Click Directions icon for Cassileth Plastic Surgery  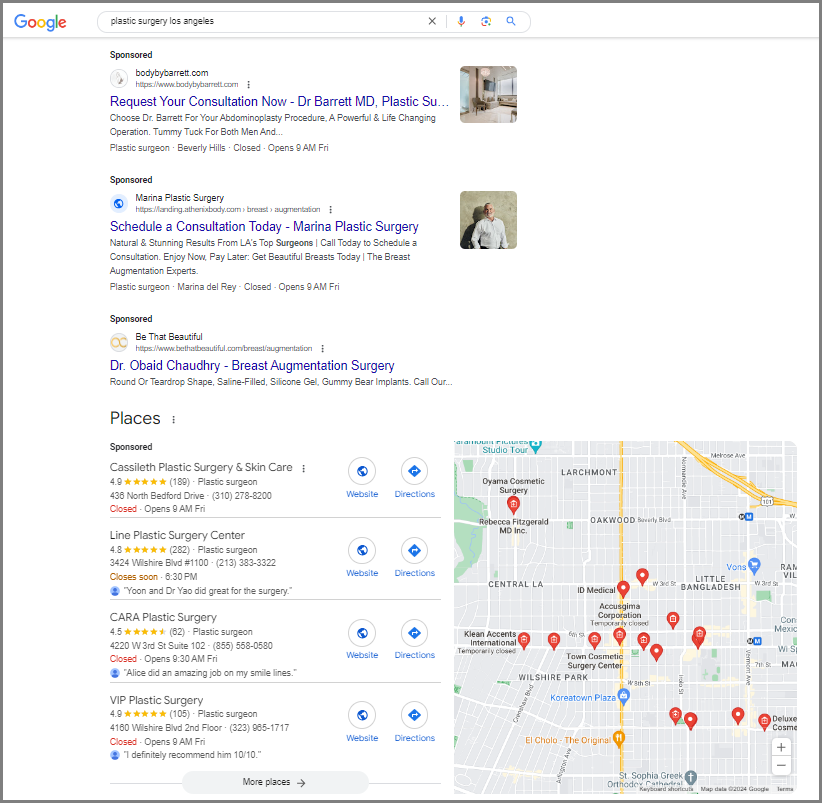415,471
